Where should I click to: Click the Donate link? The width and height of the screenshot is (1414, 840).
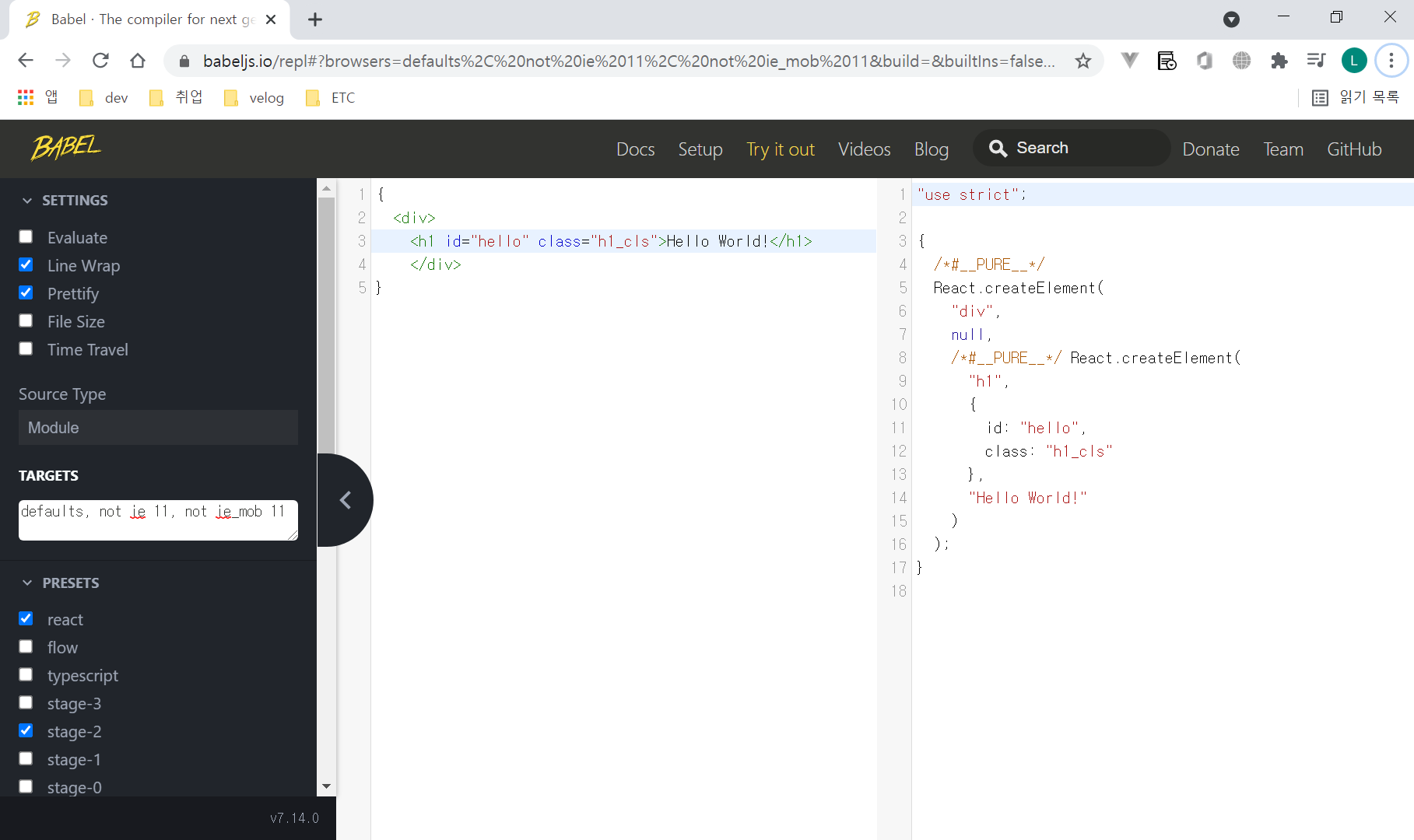[x=1210, y=149]
